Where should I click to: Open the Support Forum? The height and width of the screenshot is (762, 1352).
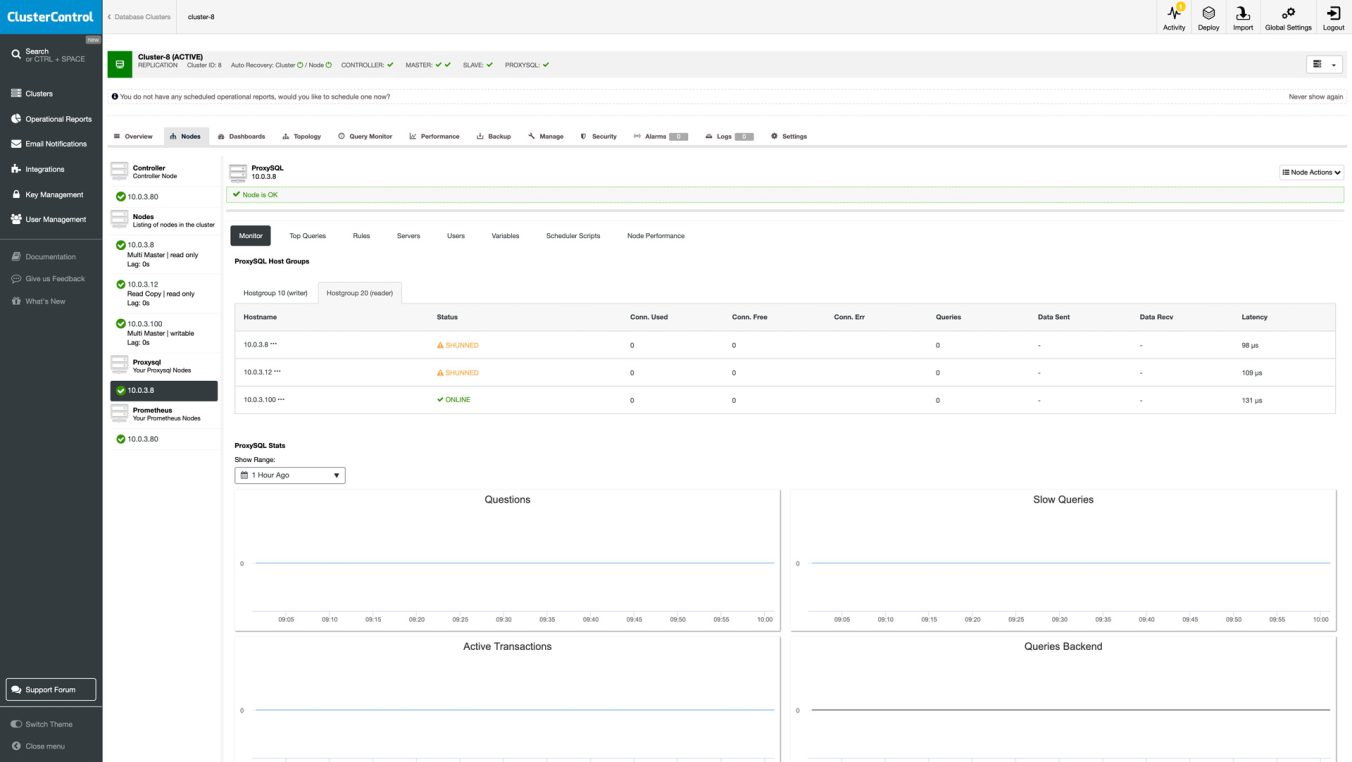pyautogui.click(x=50, y=689)
